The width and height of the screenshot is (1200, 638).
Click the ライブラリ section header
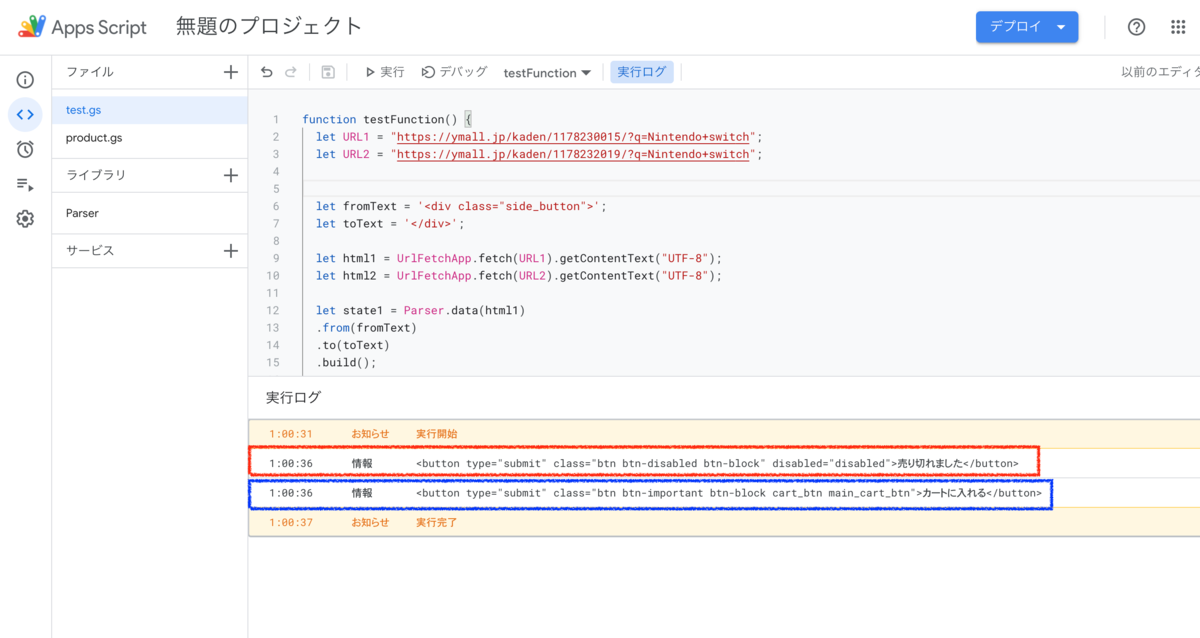(96, 175)
